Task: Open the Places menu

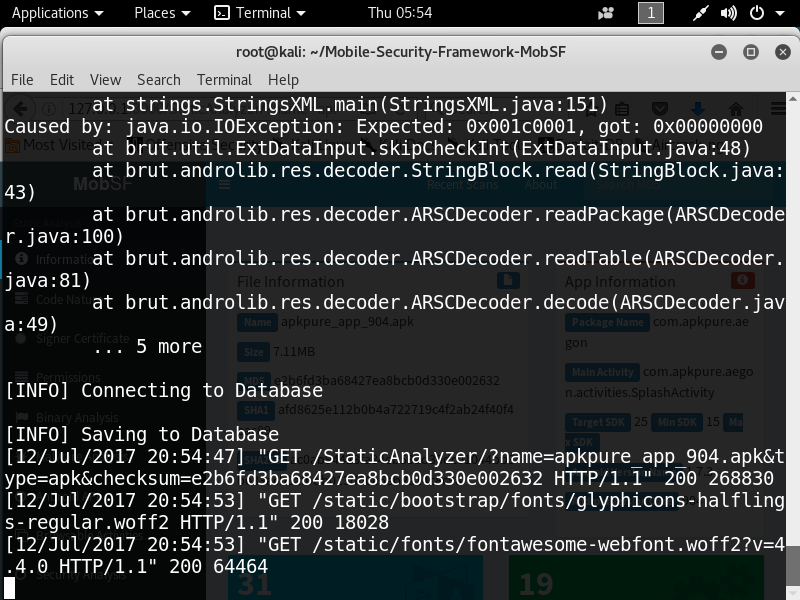Action: (x=162, y=13)
